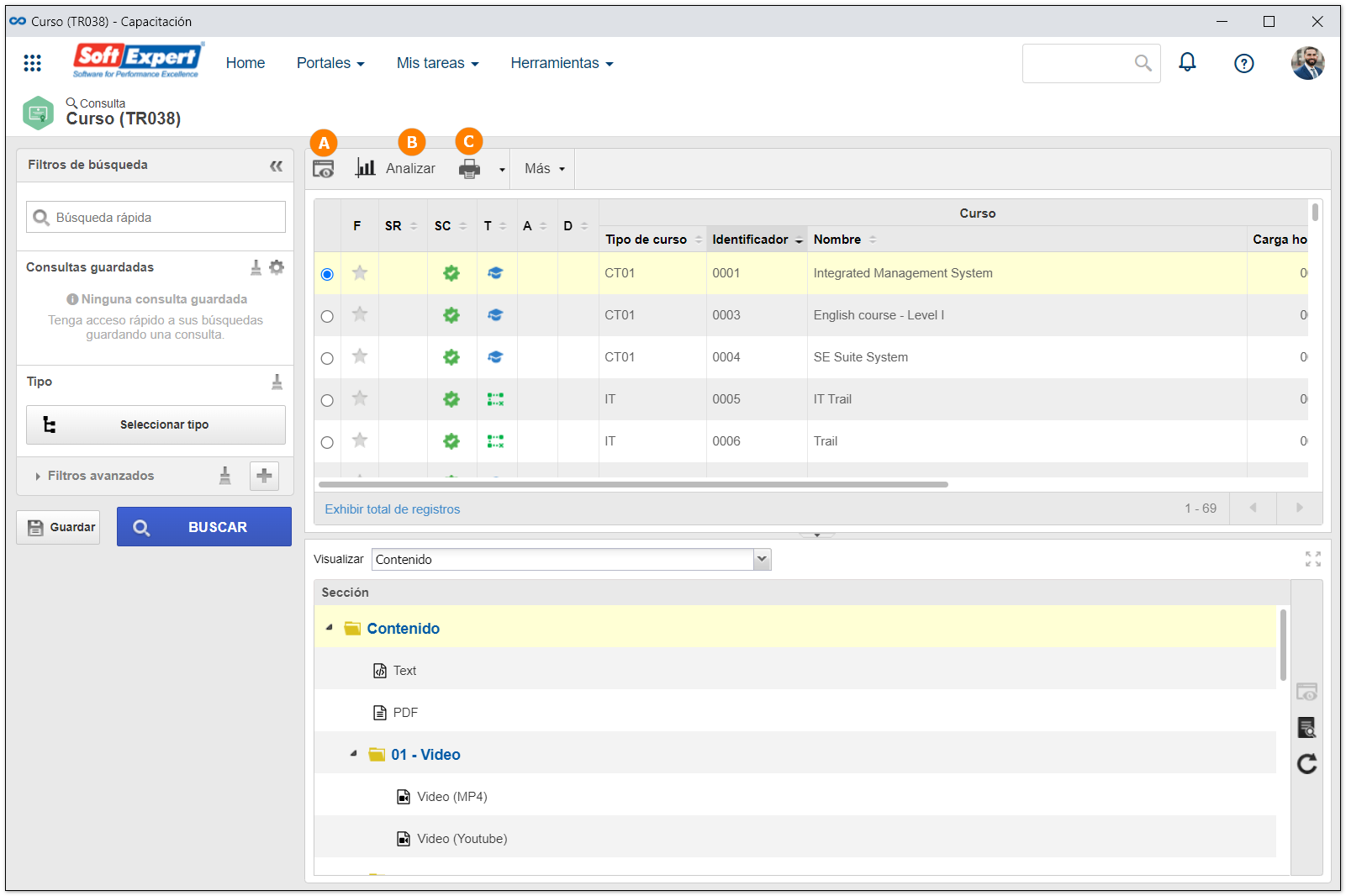Viewport: 1346px width, 896px height.
Task: Toggle favorite star for SE Suite System
Action: [360, 356]
